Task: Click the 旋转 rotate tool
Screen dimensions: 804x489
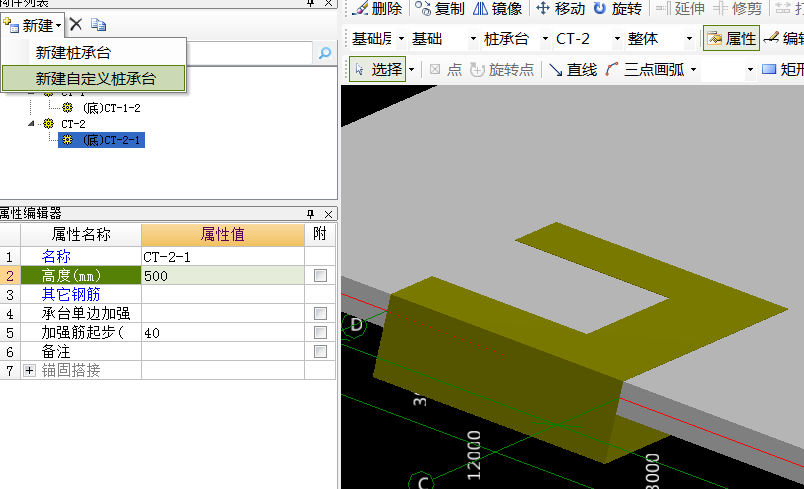Action: 618,8
